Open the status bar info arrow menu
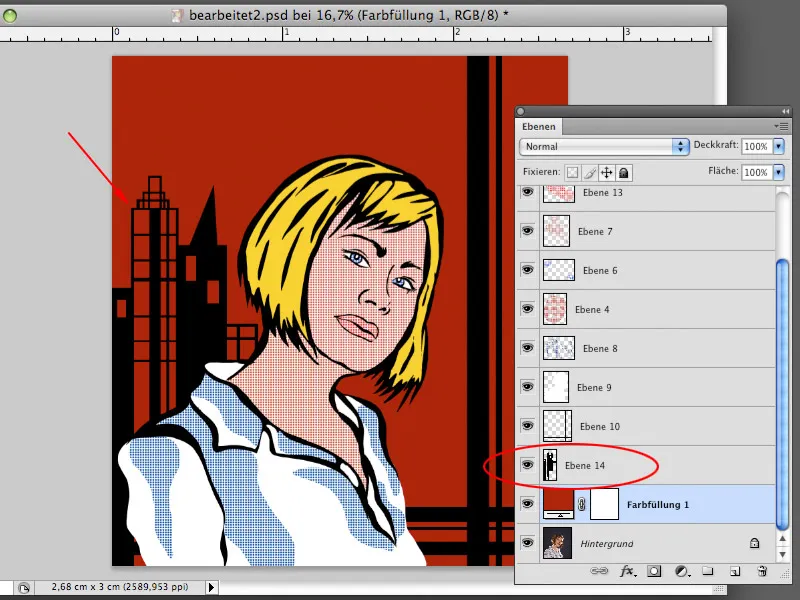This screenshot has width=800, height=600. click(x=211, y=587)
